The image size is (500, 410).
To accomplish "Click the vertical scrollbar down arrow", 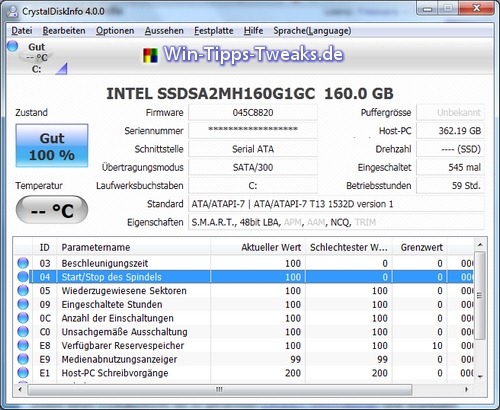I will (480, 377).
